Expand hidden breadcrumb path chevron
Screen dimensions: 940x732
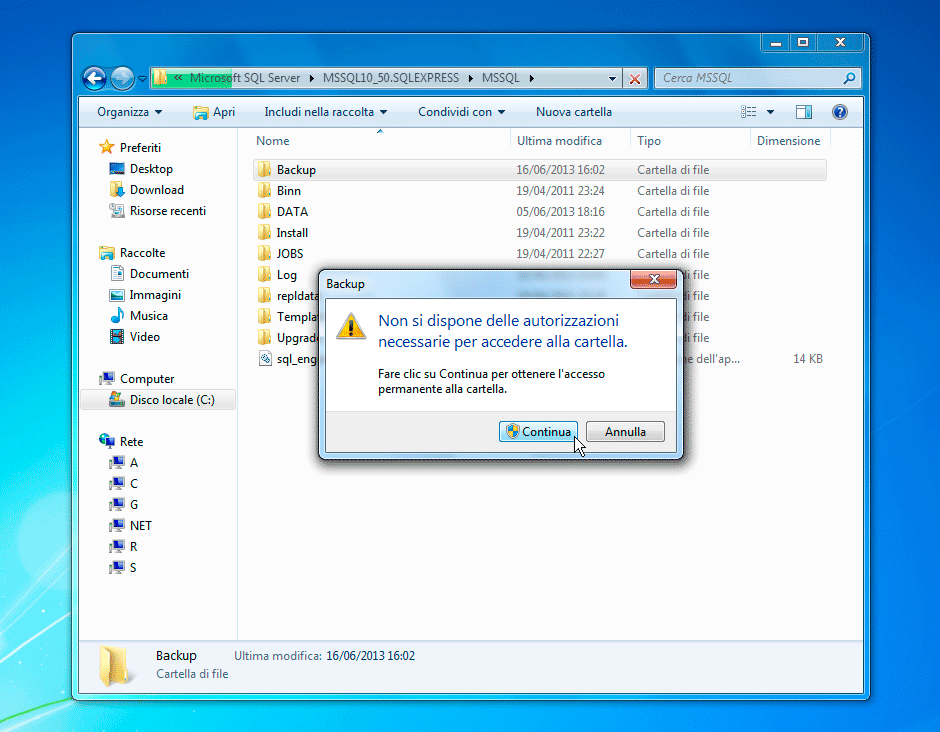178,77
